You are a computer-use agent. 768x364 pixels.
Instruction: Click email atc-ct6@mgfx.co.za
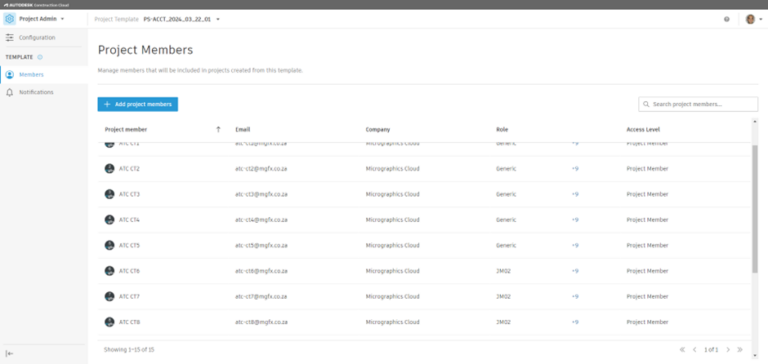tap(261, 271)
